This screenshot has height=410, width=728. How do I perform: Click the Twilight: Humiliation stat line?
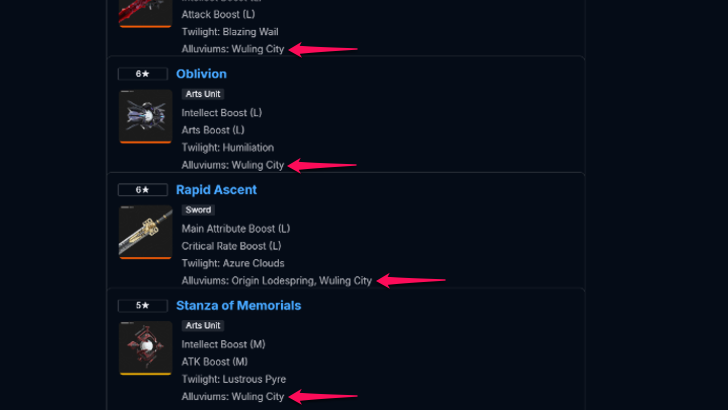[227, 148]
